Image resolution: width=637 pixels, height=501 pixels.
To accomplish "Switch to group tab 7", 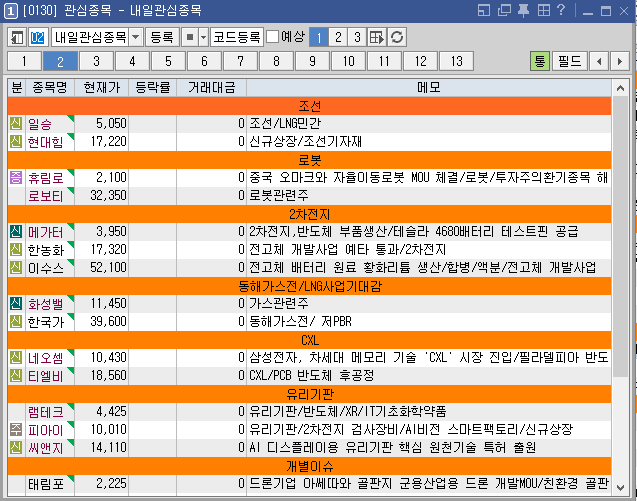I will click(x=240, y=61).
